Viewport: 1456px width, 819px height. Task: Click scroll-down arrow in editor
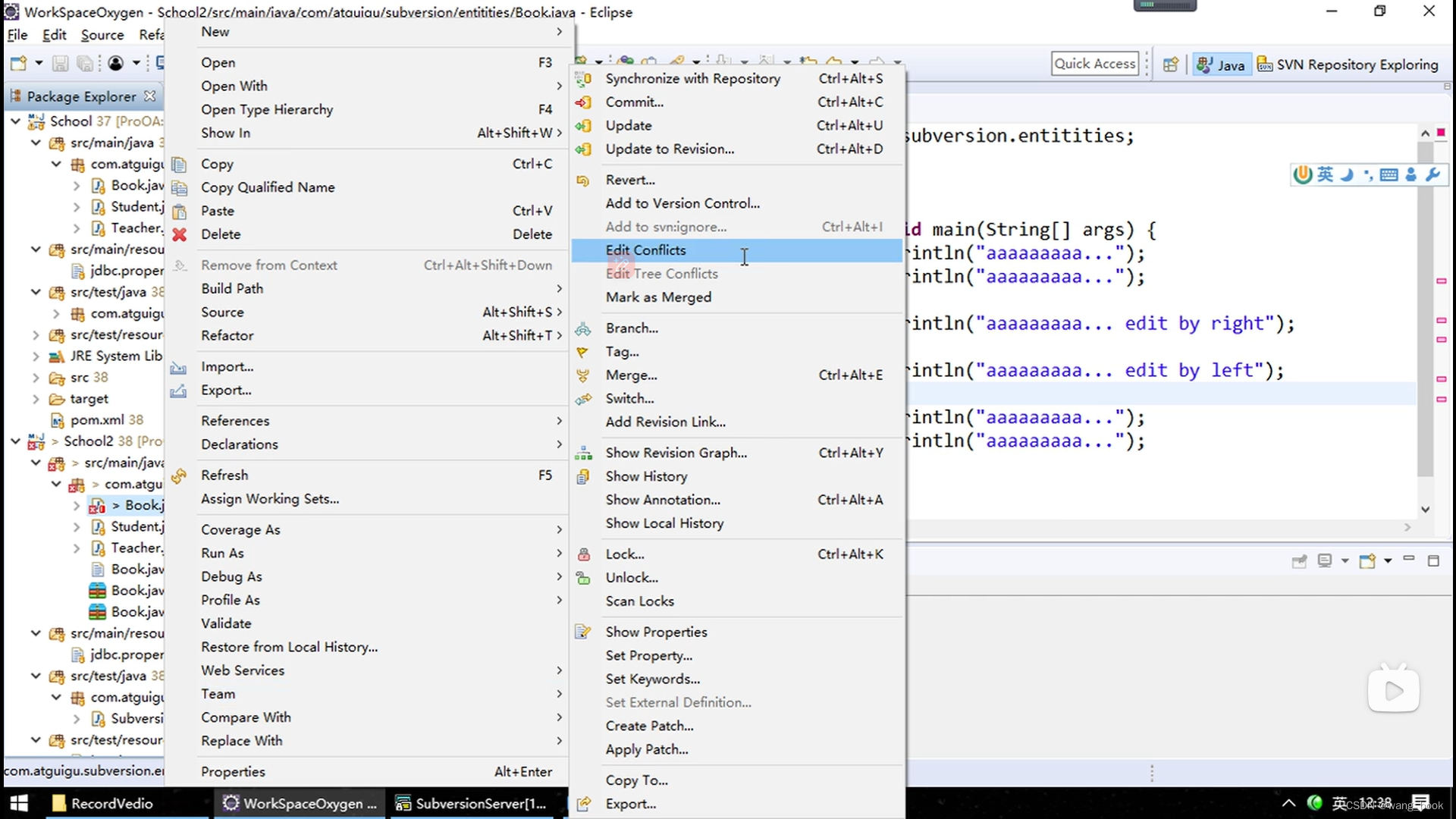[1425, 510]
